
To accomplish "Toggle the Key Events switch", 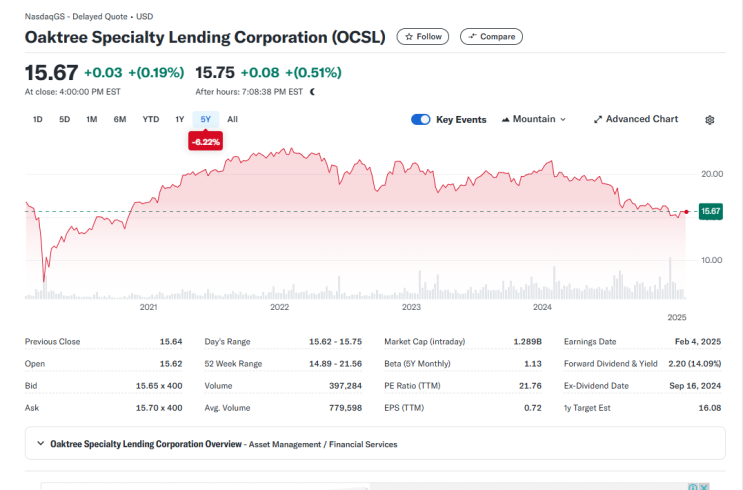I will pos(421,119).
